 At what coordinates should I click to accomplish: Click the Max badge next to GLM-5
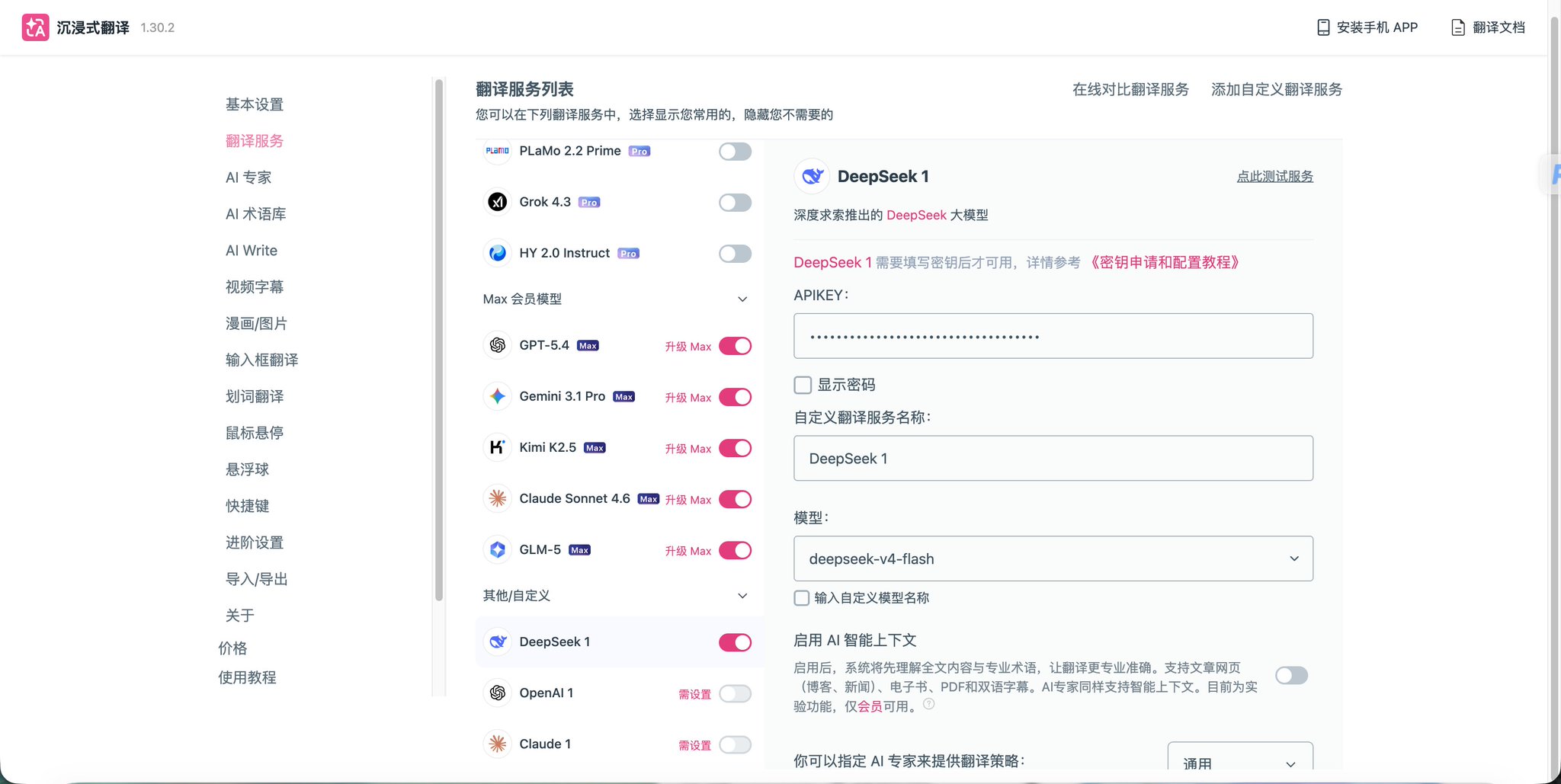[x=579, y=550]
